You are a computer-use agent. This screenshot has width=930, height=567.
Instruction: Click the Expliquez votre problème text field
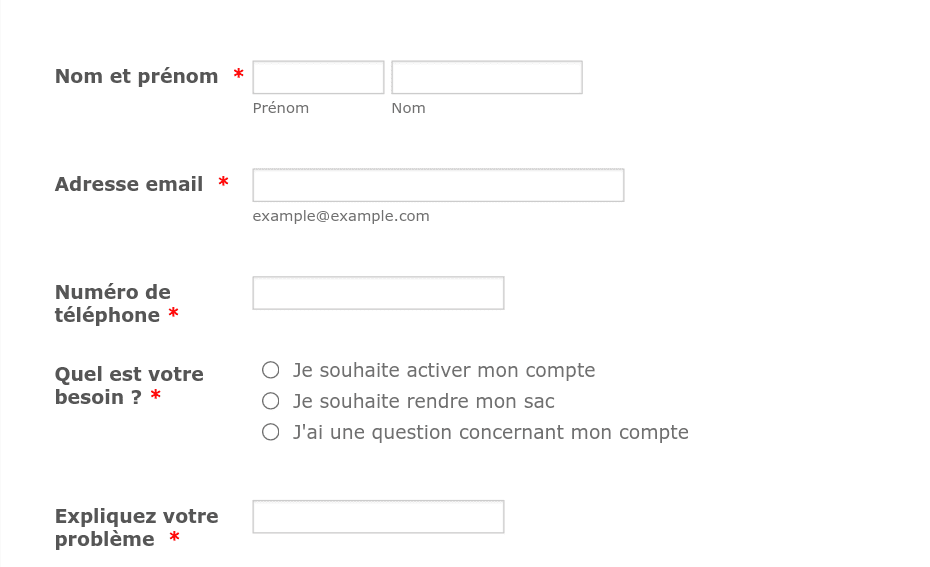click(x=378, y=517)
